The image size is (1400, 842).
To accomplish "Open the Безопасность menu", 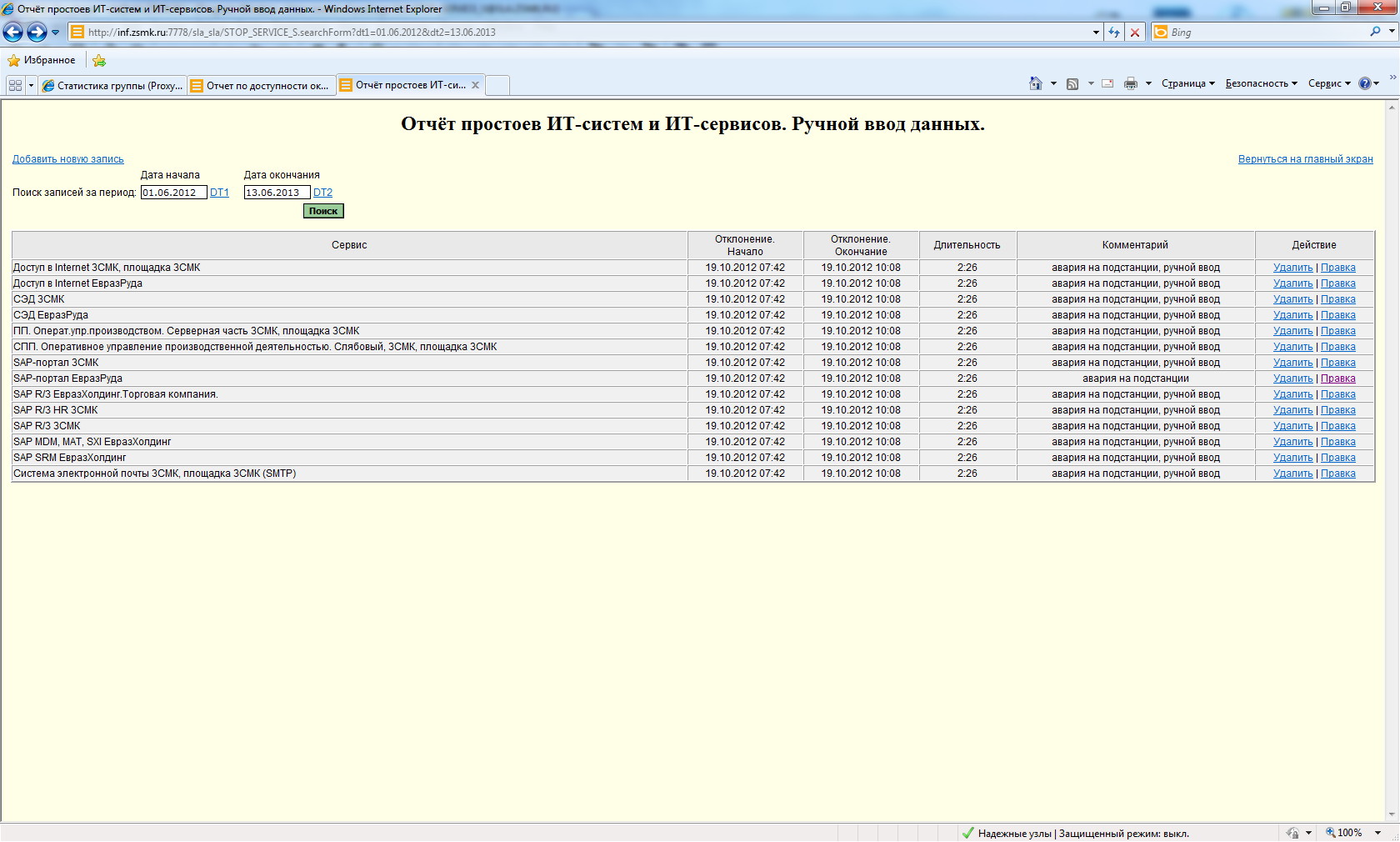I will 1261,83.
